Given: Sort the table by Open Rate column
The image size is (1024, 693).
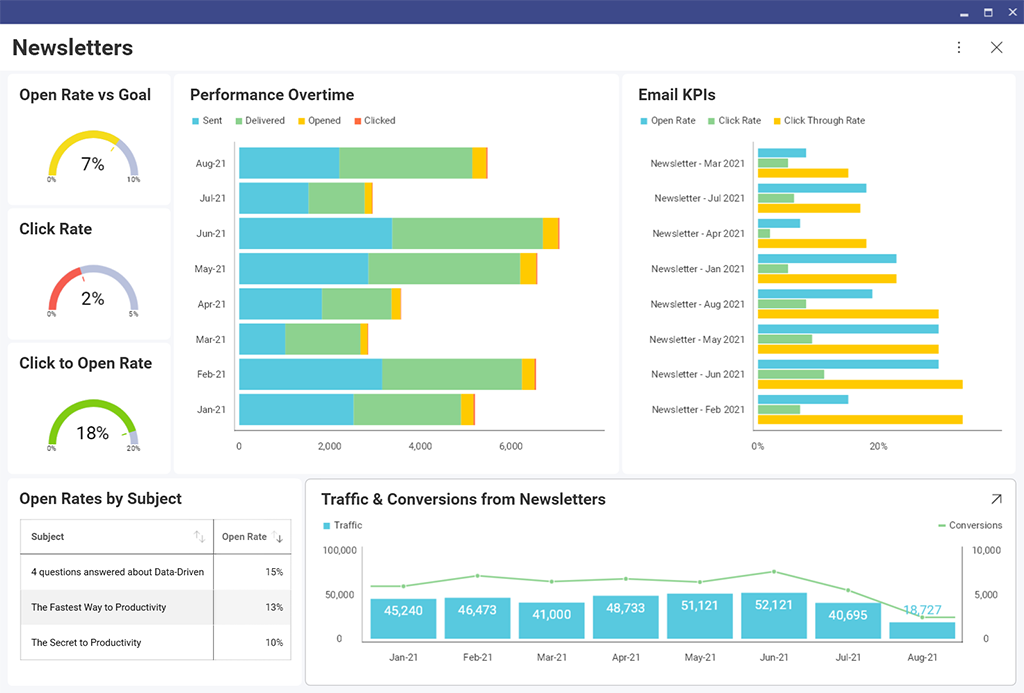Looking at the screenshot, I should pos(278,537).
